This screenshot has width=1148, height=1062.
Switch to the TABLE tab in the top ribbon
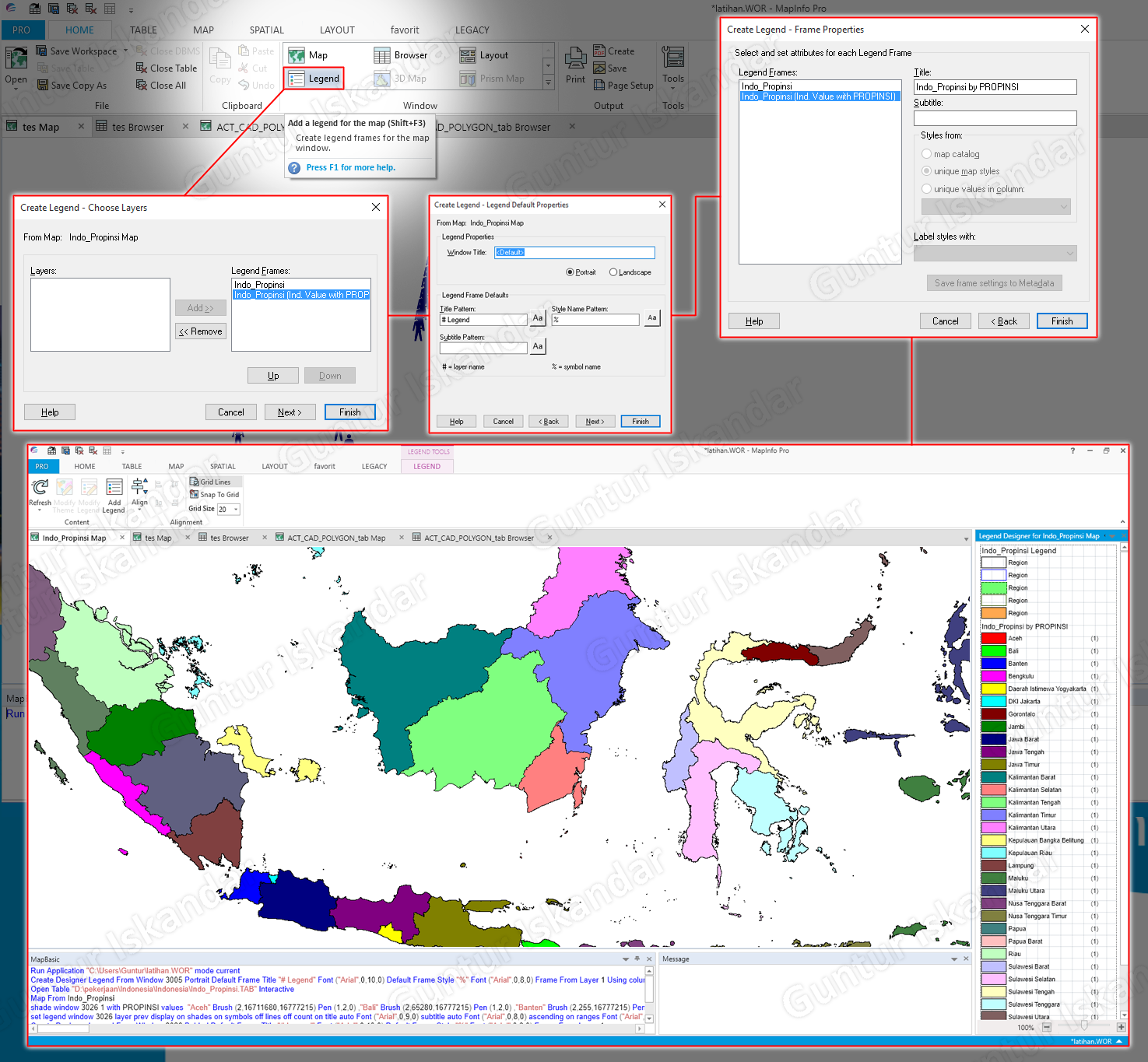143,30
